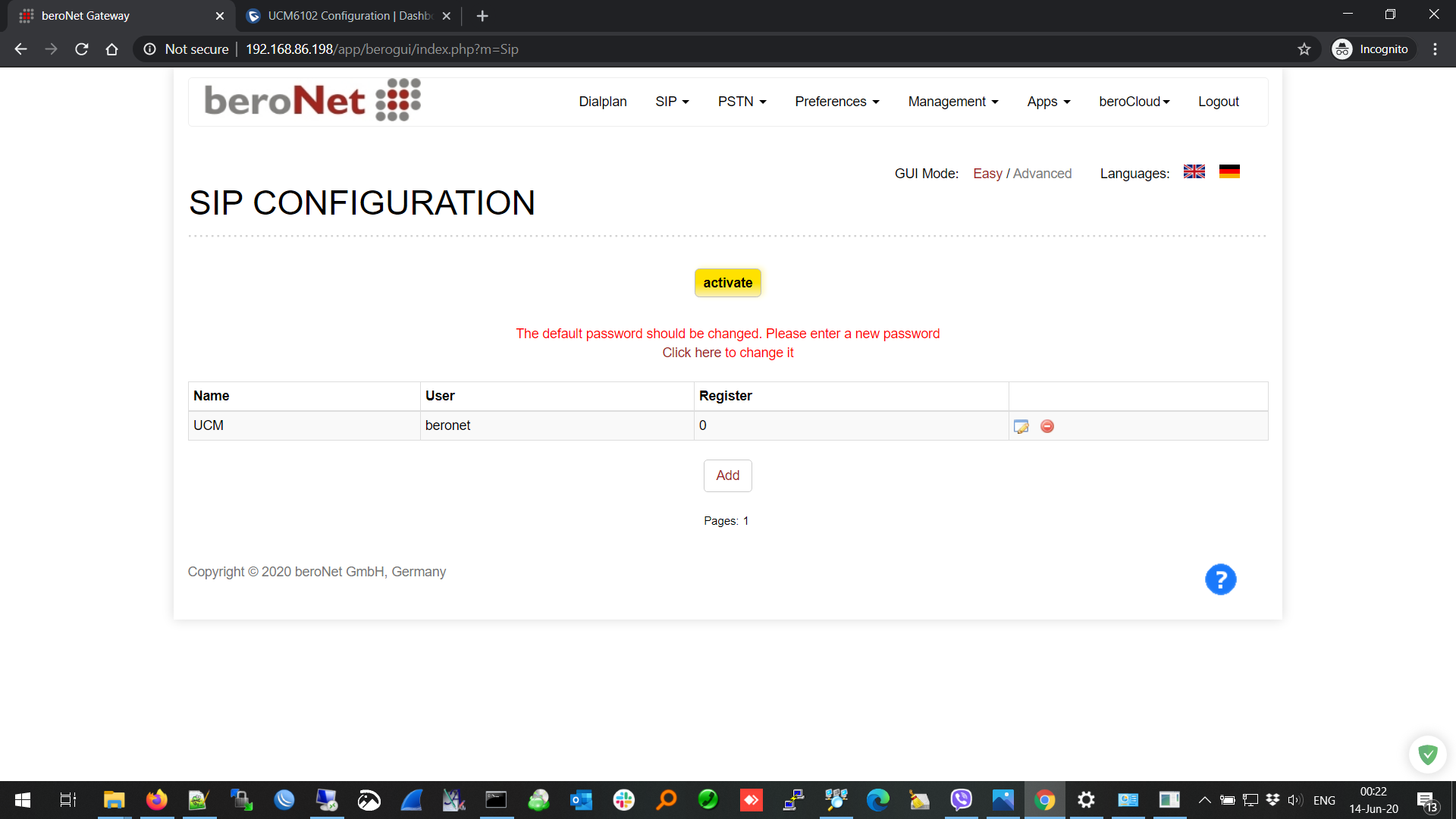Bookmark this page with star icon

[x=1304, y=49]
